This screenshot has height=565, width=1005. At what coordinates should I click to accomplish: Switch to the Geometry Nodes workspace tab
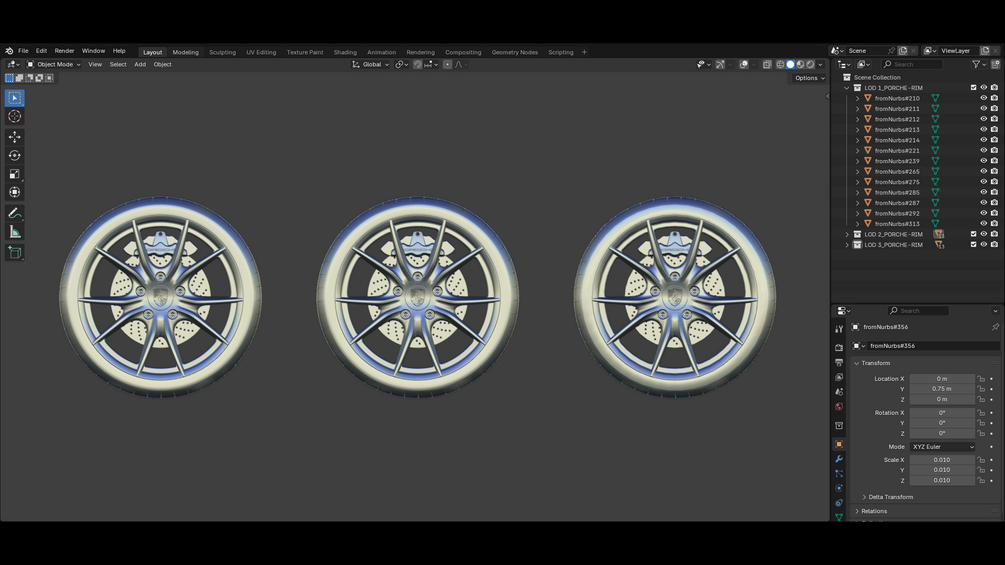[515, 53]
